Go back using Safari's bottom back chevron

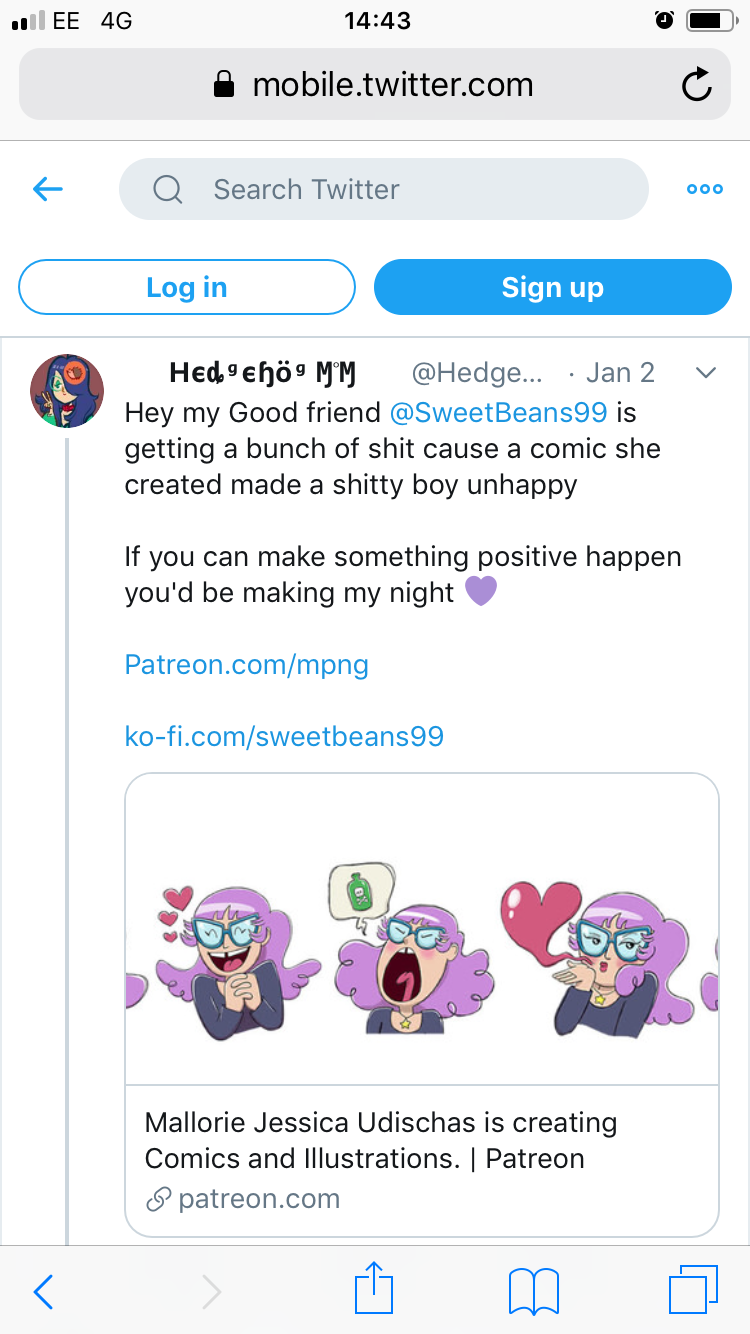[43, 1292]
